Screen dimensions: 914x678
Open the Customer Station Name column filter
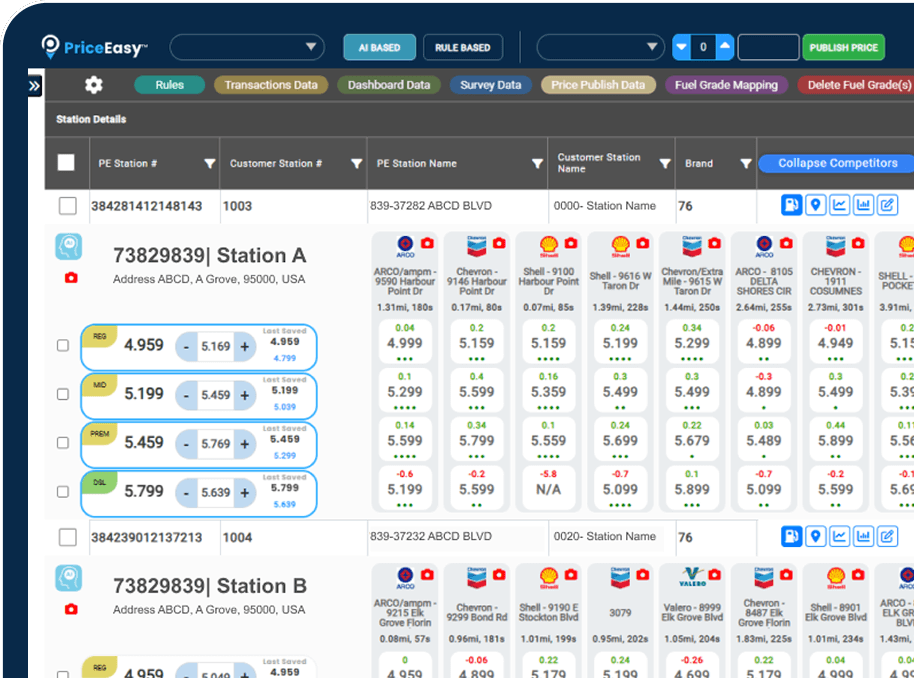pyautogui.click(x=665, y=164)
